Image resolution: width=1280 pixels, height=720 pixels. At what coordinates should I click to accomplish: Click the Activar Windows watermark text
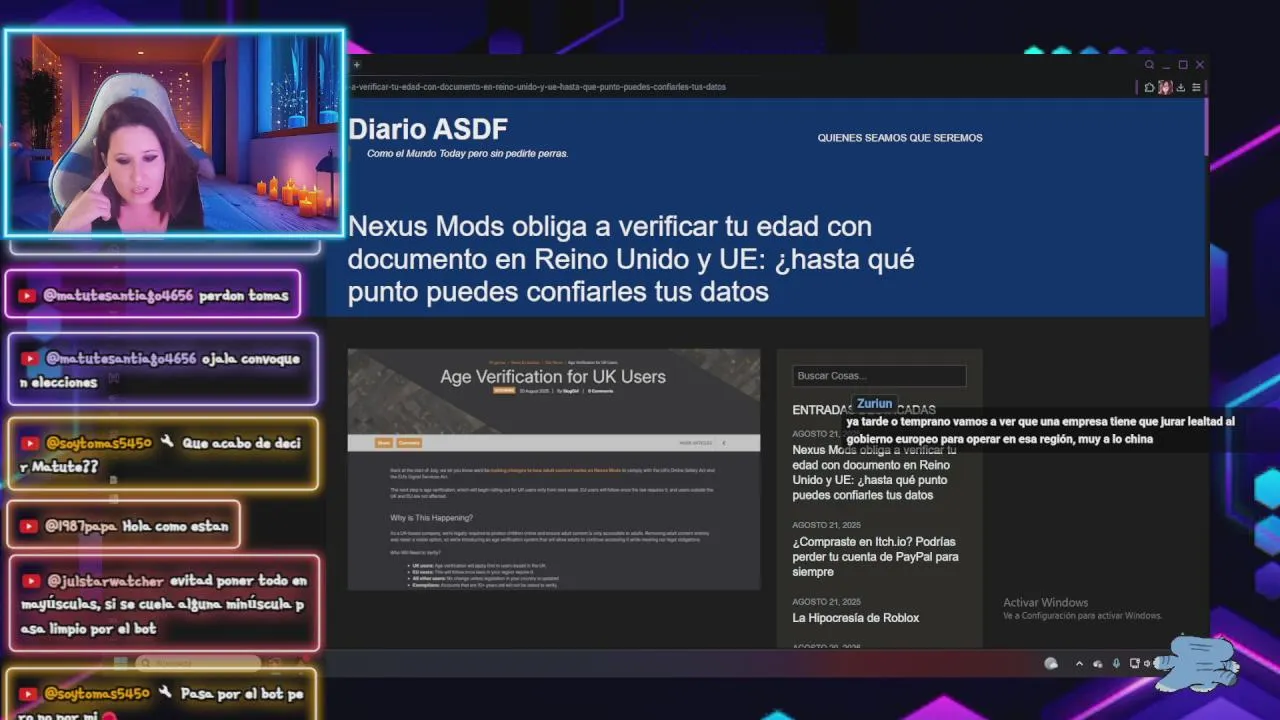(1046, 603)
